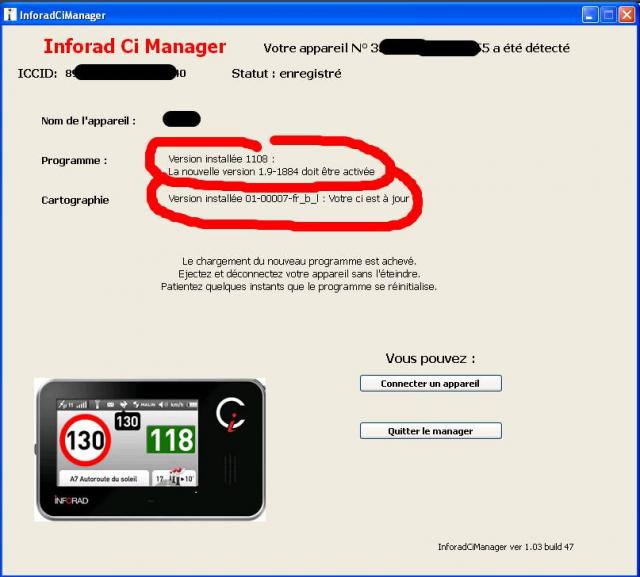Click Le chargement du nouveau programme line
Viewport: 640px width, 577px height.
pos(299,261)
